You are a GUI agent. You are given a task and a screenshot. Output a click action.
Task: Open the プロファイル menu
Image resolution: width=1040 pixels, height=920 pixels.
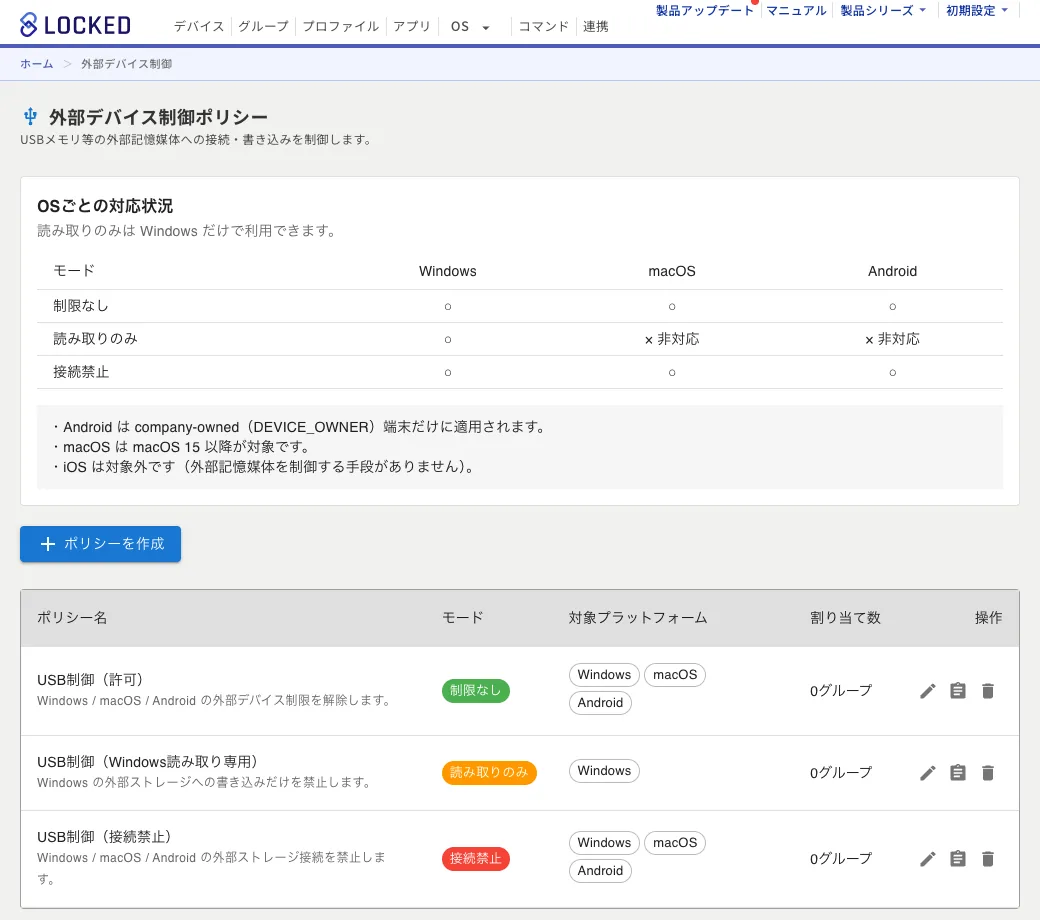tap(340, 27)
